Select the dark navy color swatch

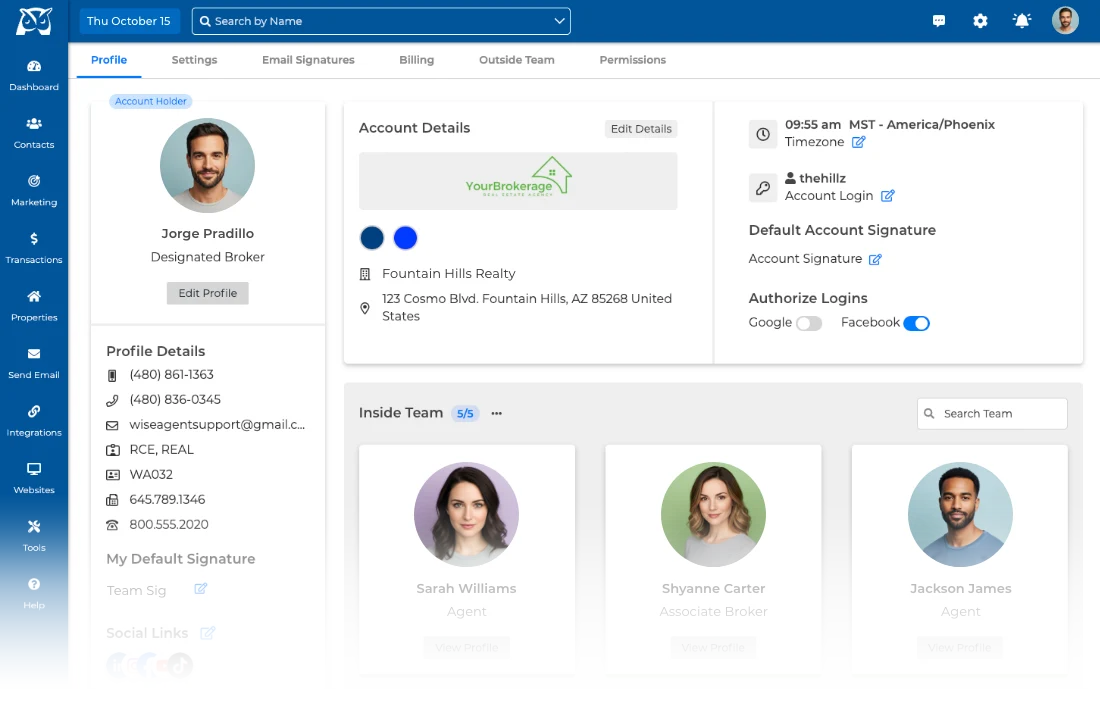[x=372, y=238]
